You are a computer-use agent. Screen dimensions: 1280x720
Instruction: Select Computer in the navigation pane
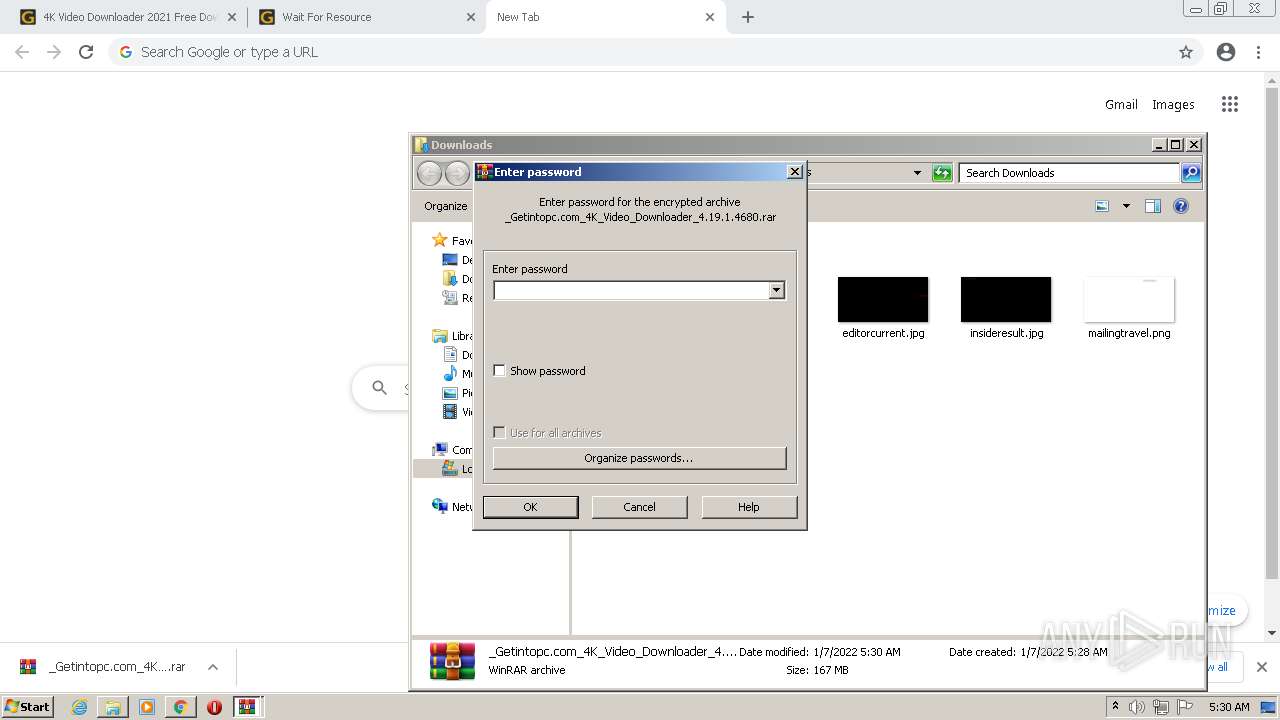[x=440, y=450]
